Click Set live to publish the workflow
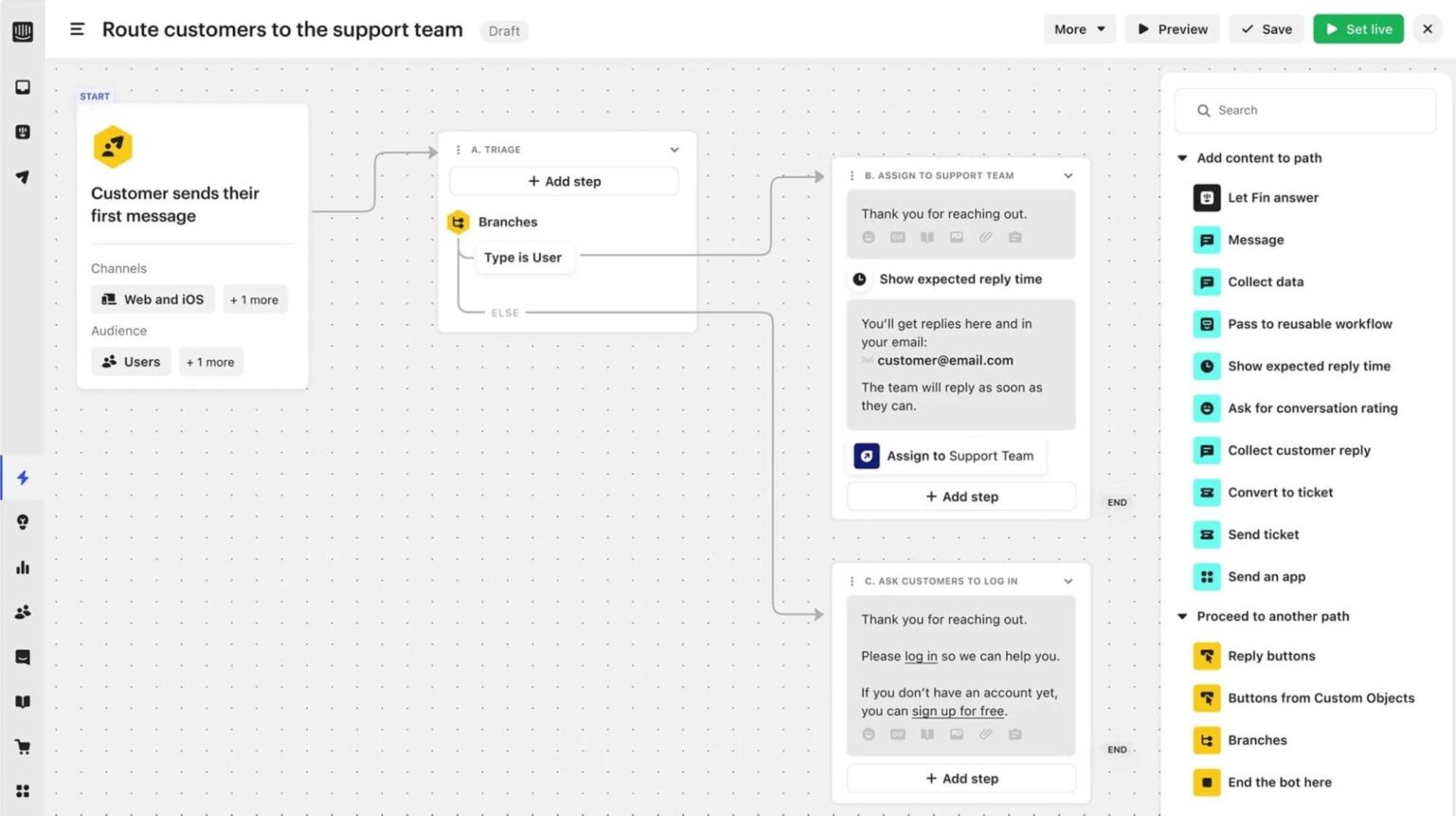 point(1357,28)
